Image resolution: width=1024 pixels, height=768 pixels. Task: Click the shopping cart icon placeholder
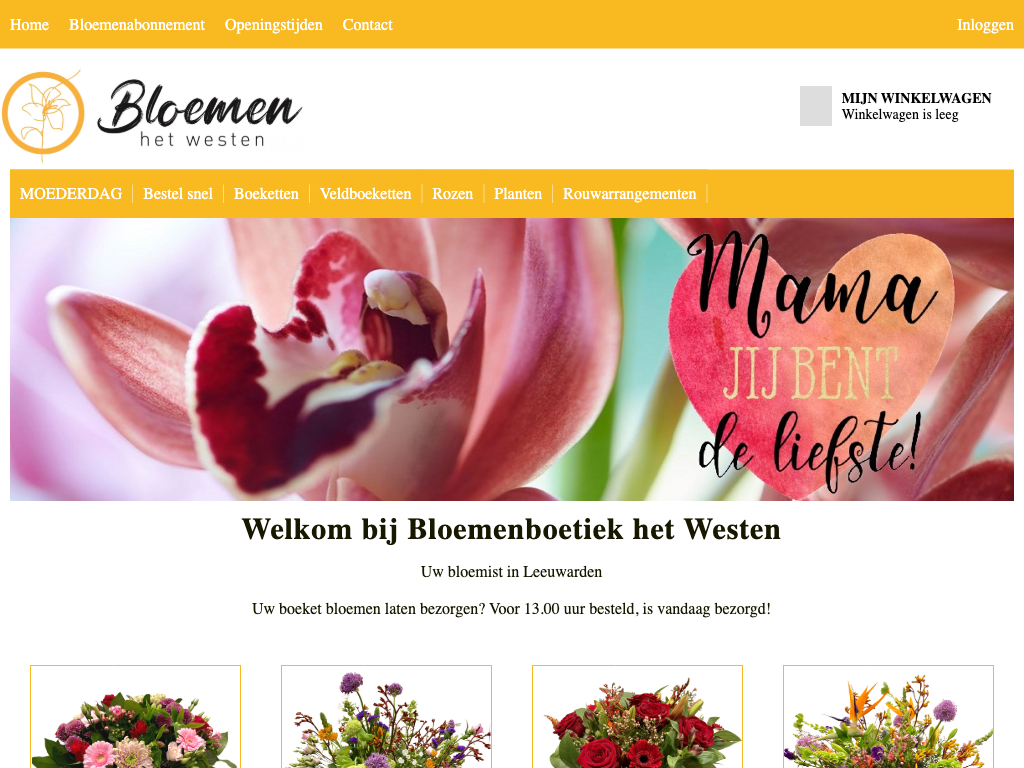(x=816, y=106)
